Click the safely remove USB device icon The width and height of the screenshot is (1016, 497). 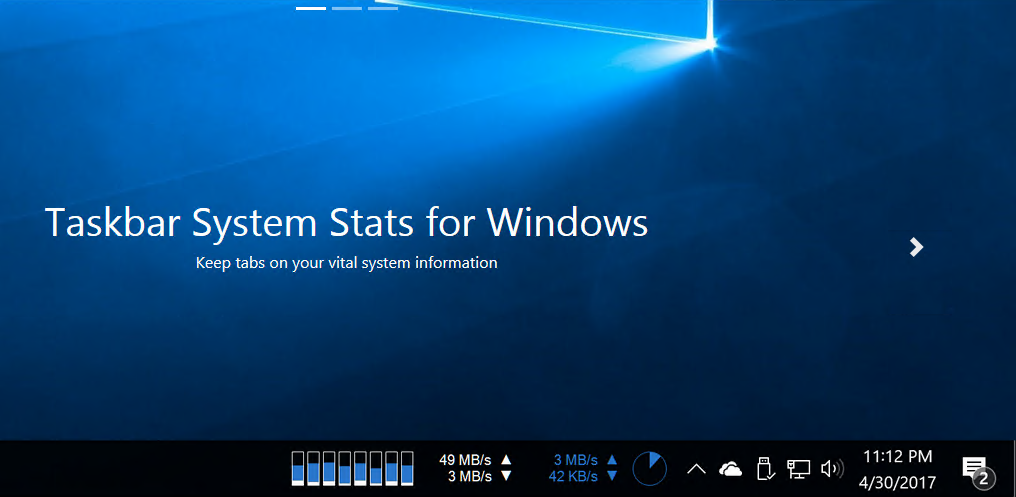click(765, 468)
